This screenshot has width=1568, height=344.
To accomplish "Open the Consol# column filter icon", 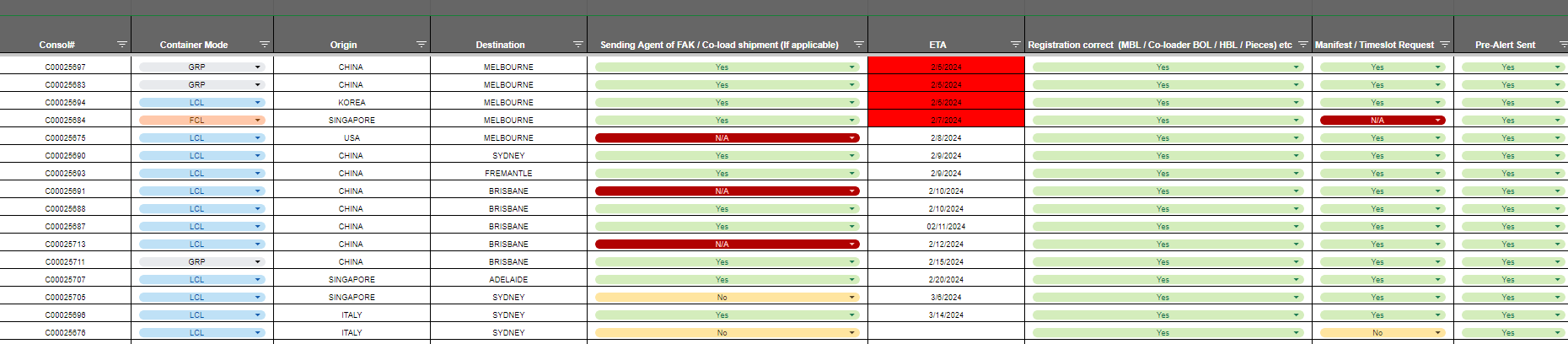I will (122, 44).
